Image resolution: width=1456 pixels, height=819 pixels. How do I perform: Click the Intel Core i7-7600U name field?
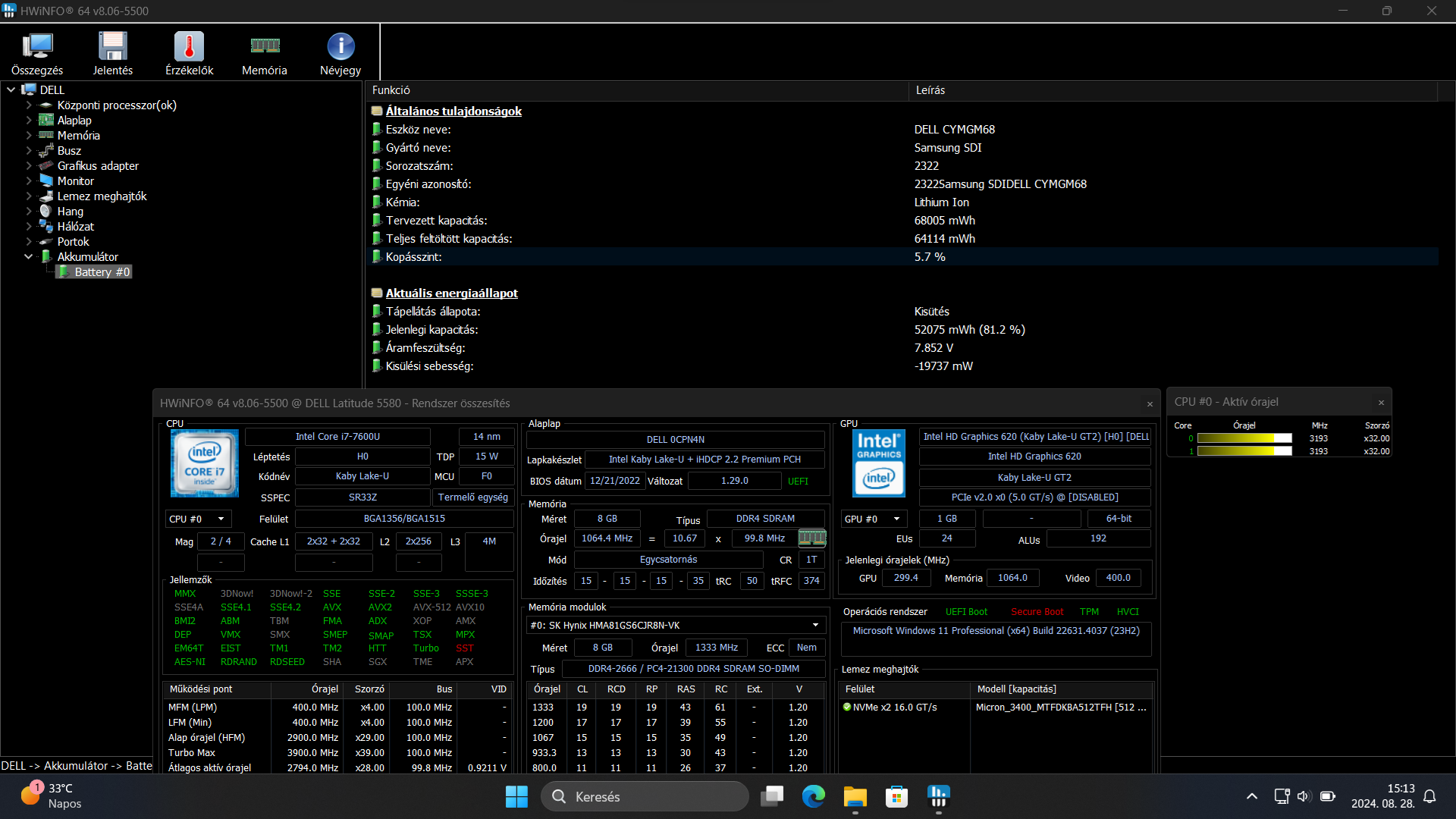coord(337,436)
